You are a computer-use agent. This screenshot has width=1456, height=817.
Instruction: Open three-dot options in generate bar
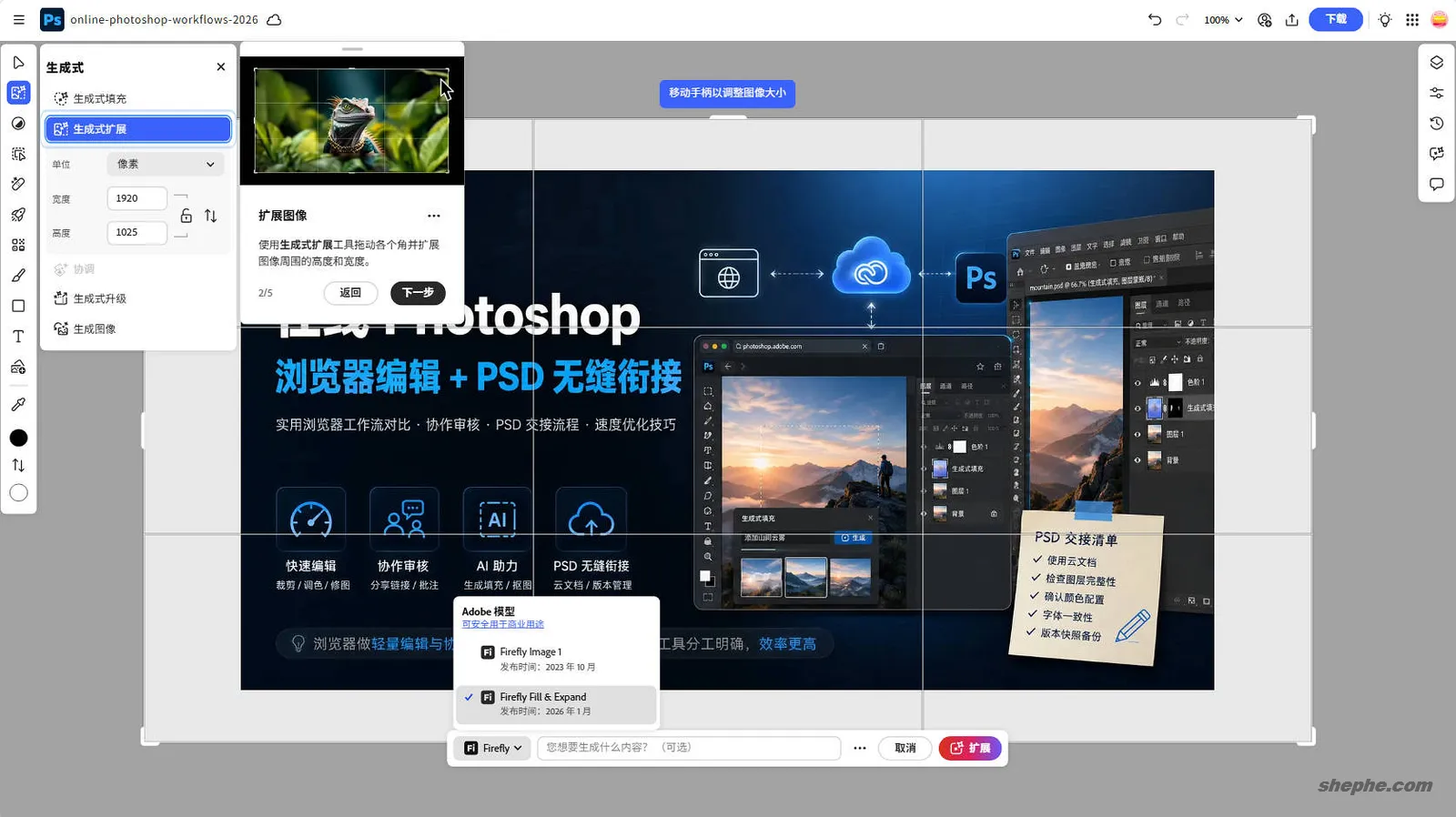[x=859, y=748]
